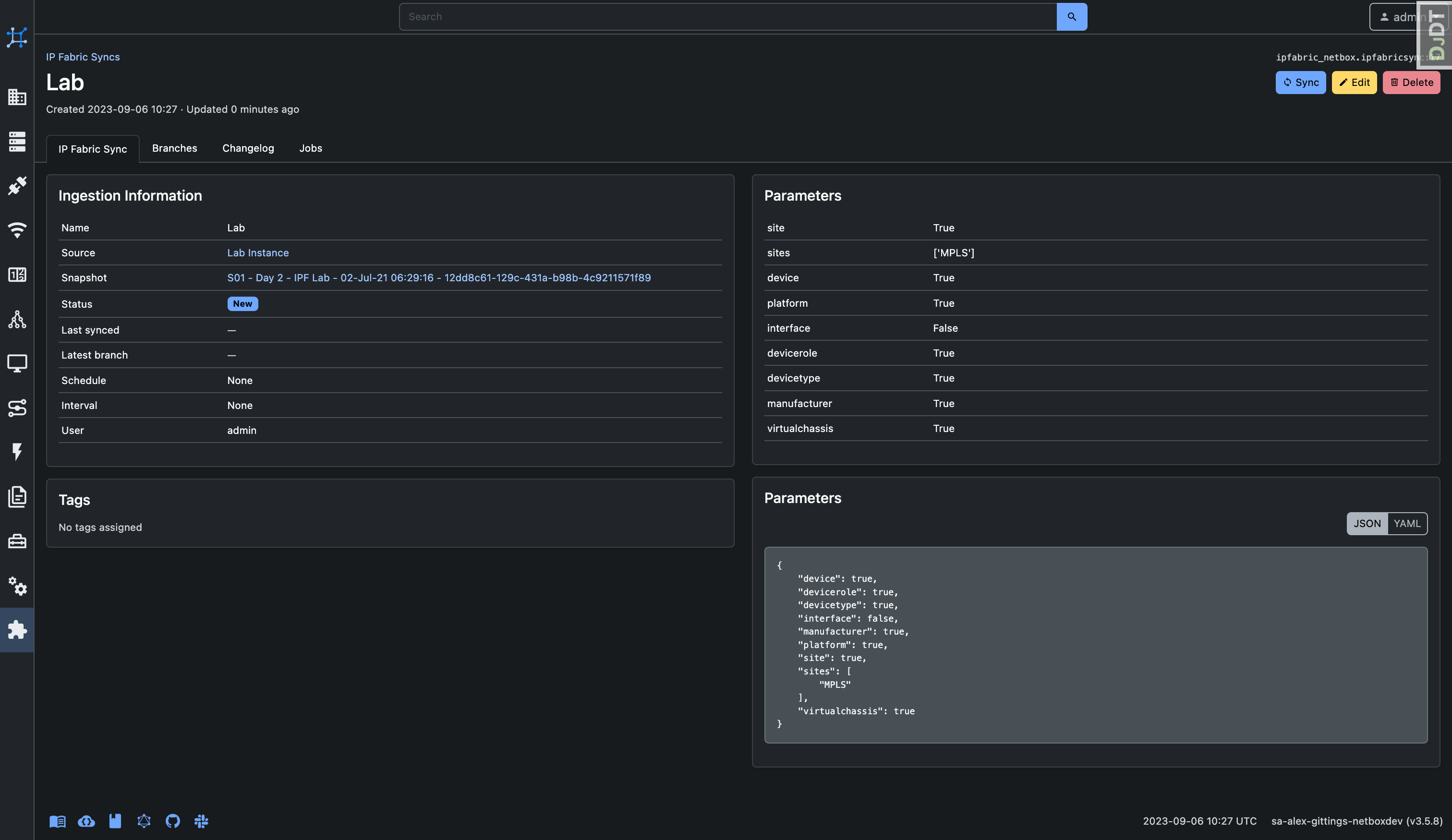The height and width of the screenshot is (840, 1452).
Task: Click the blue Sync button
Action: pyautogui.click(x=1300, y=83)
